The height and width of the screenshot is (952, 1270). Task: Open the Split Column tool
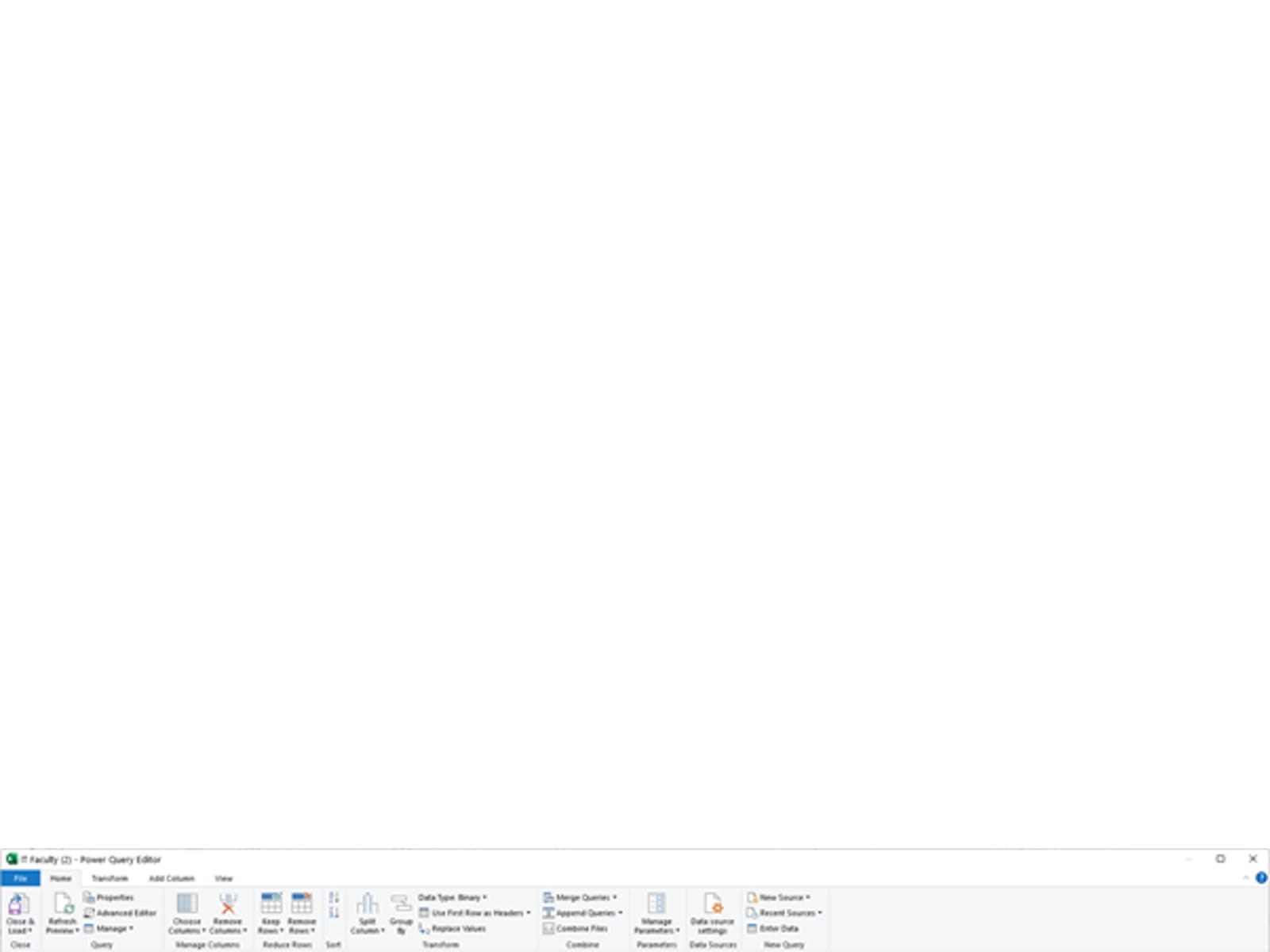(367, 904)
